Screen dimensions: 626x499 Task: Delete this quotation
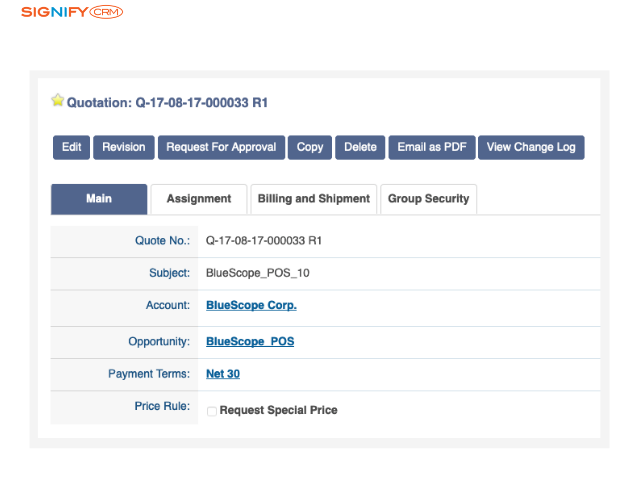360,147
